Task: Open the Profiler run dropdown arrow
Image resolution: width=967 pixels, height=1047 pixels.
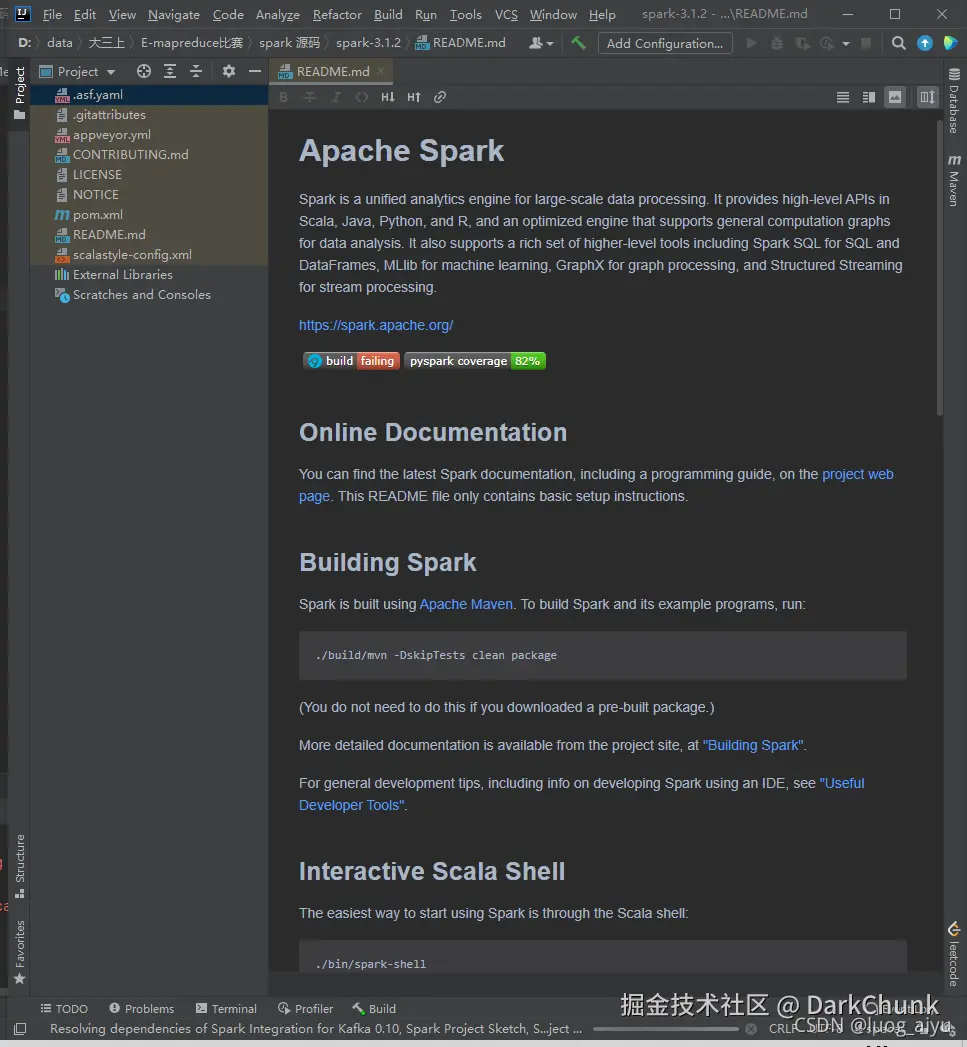Action: coord(846,43)
